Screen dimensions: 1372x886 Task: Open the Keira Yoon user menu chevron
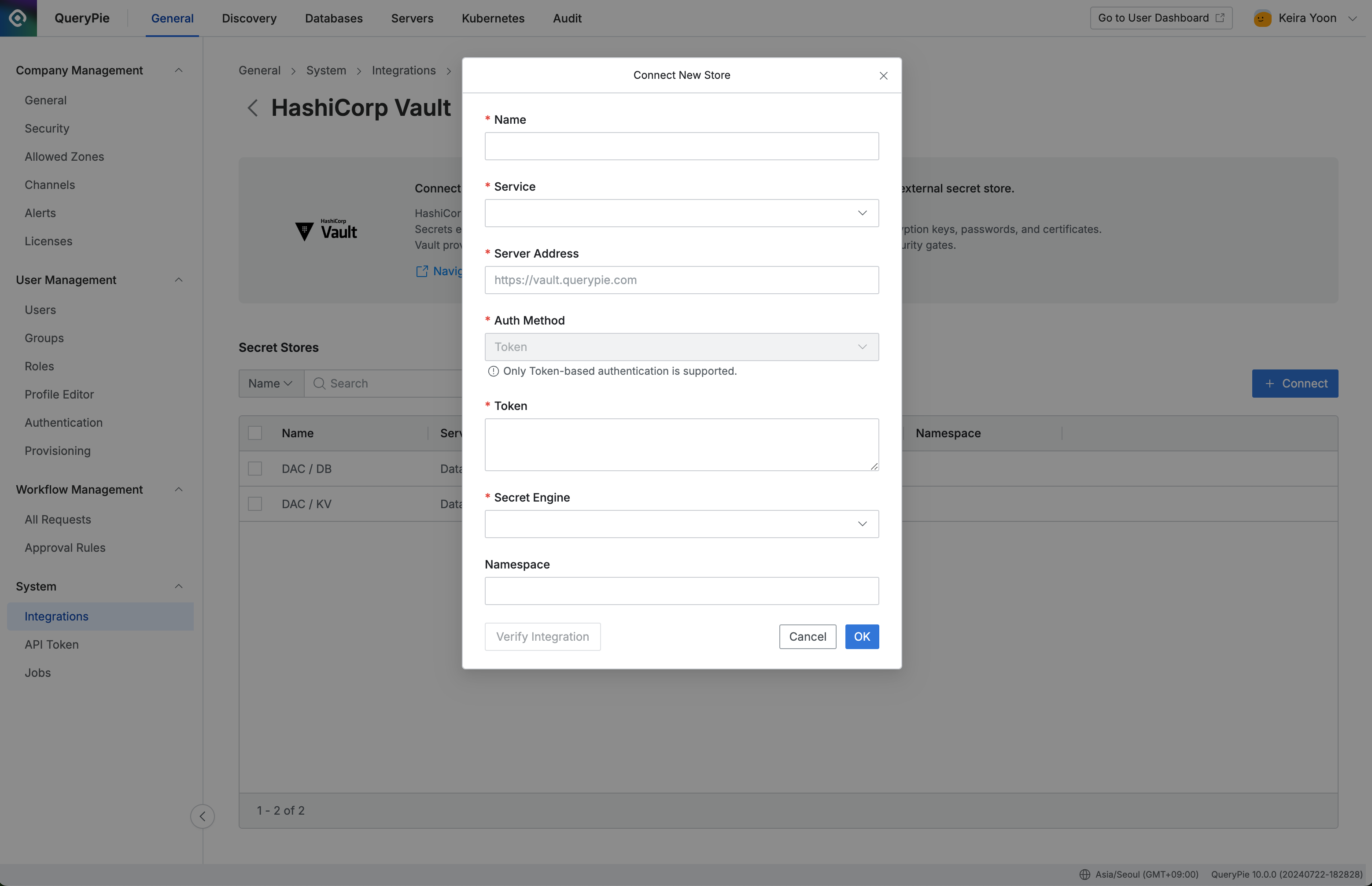point(1353,18)
